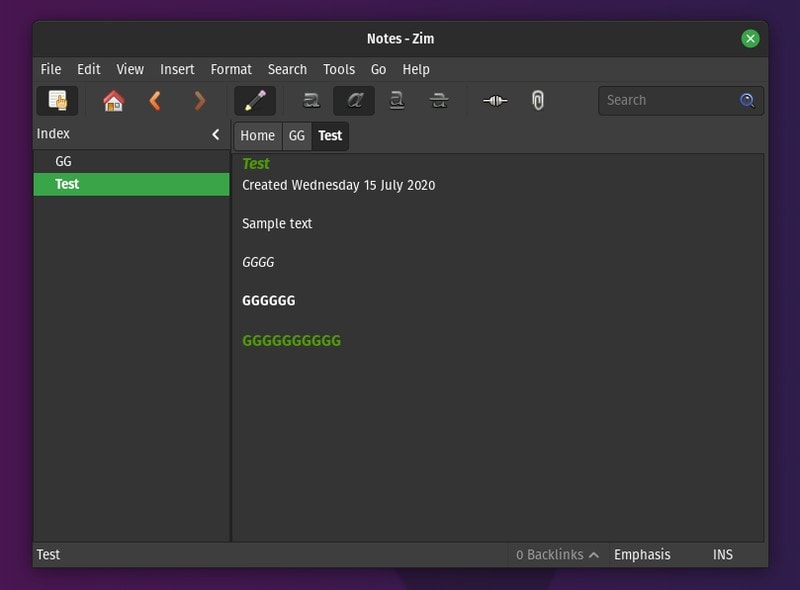Open the Search menu
800x590 pixels.
pyautogui.click(x=287, y=69)
